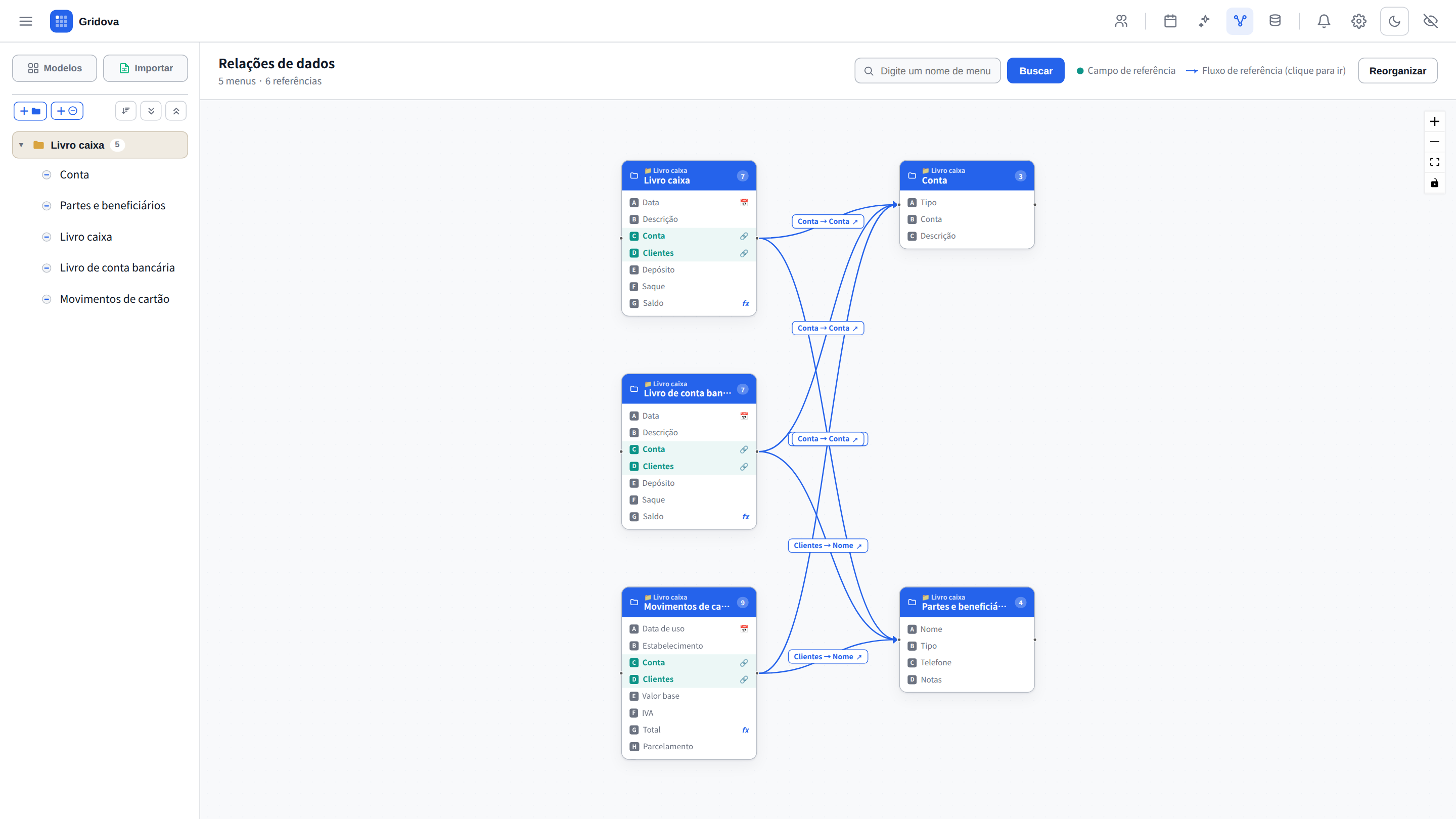Open the AI sparkle assistant icon
The height and width of the screenshot is (819, 1456).
tap(1204, 21)
